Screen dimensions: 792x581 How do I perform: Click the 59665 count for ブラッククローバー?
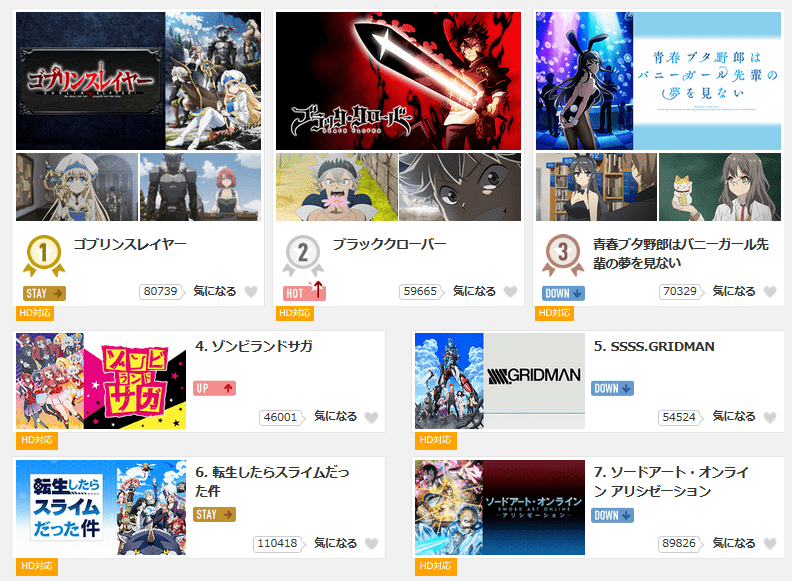pyautogui.click(x=421, y=292)
